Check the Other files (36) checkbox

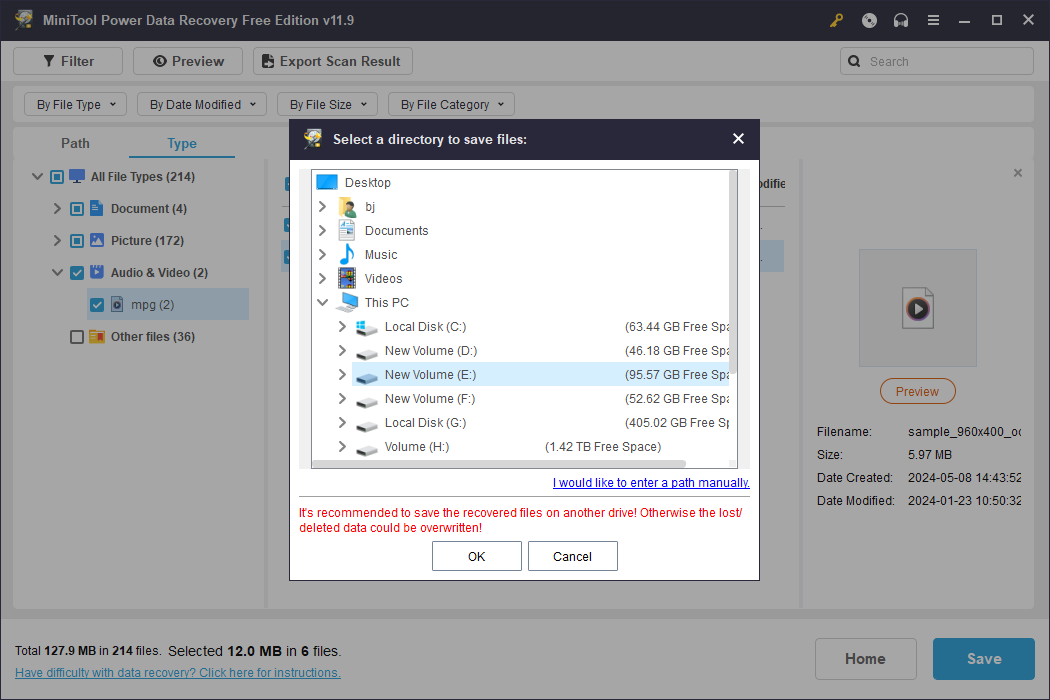pyautogui.click(x=77, y=337)
